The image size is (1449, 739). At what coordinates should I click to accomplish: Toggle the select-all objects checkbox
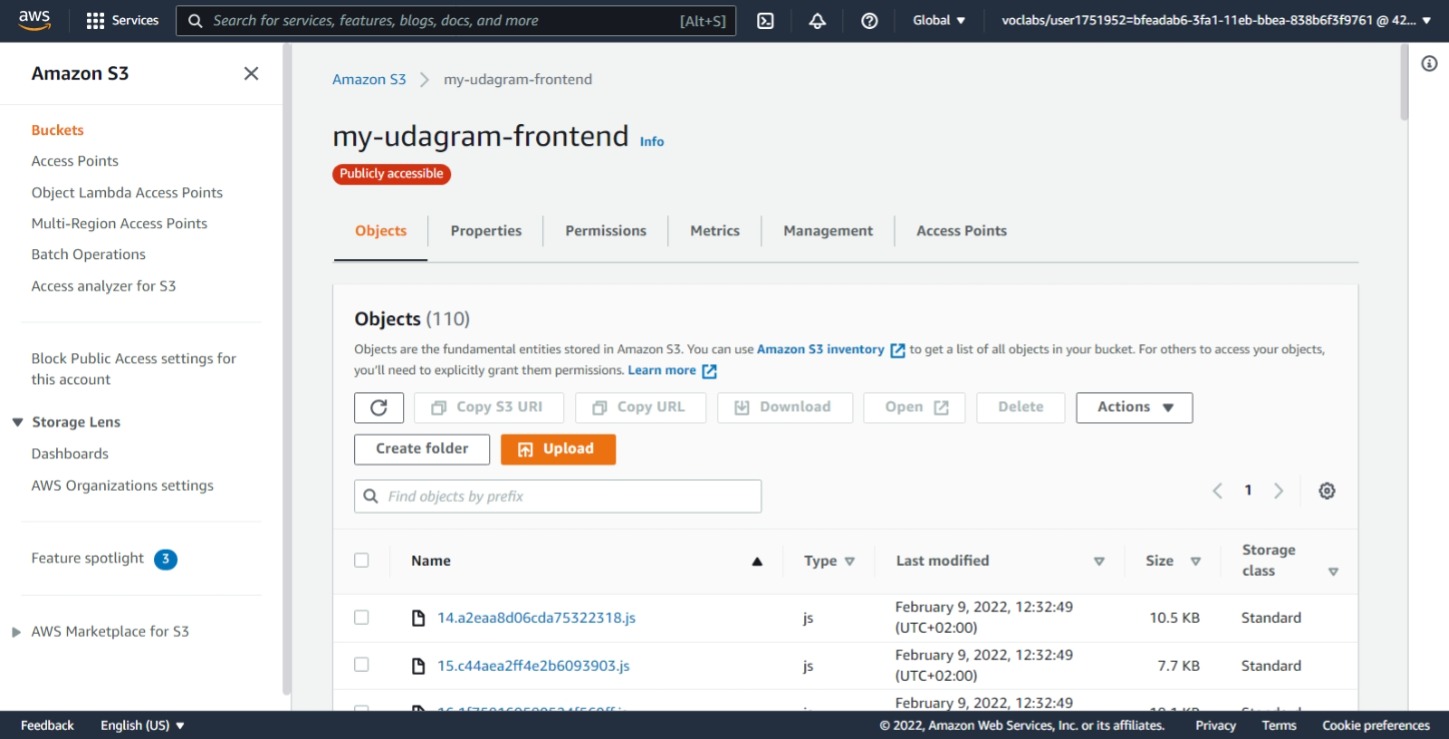(361, 560)
